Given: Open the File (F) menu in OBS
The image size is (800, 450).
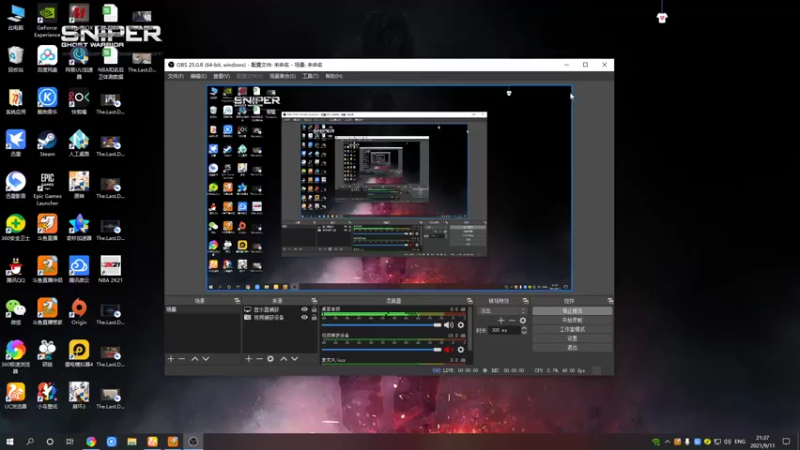Looking at the screenshot, I should tap(176, 76).
